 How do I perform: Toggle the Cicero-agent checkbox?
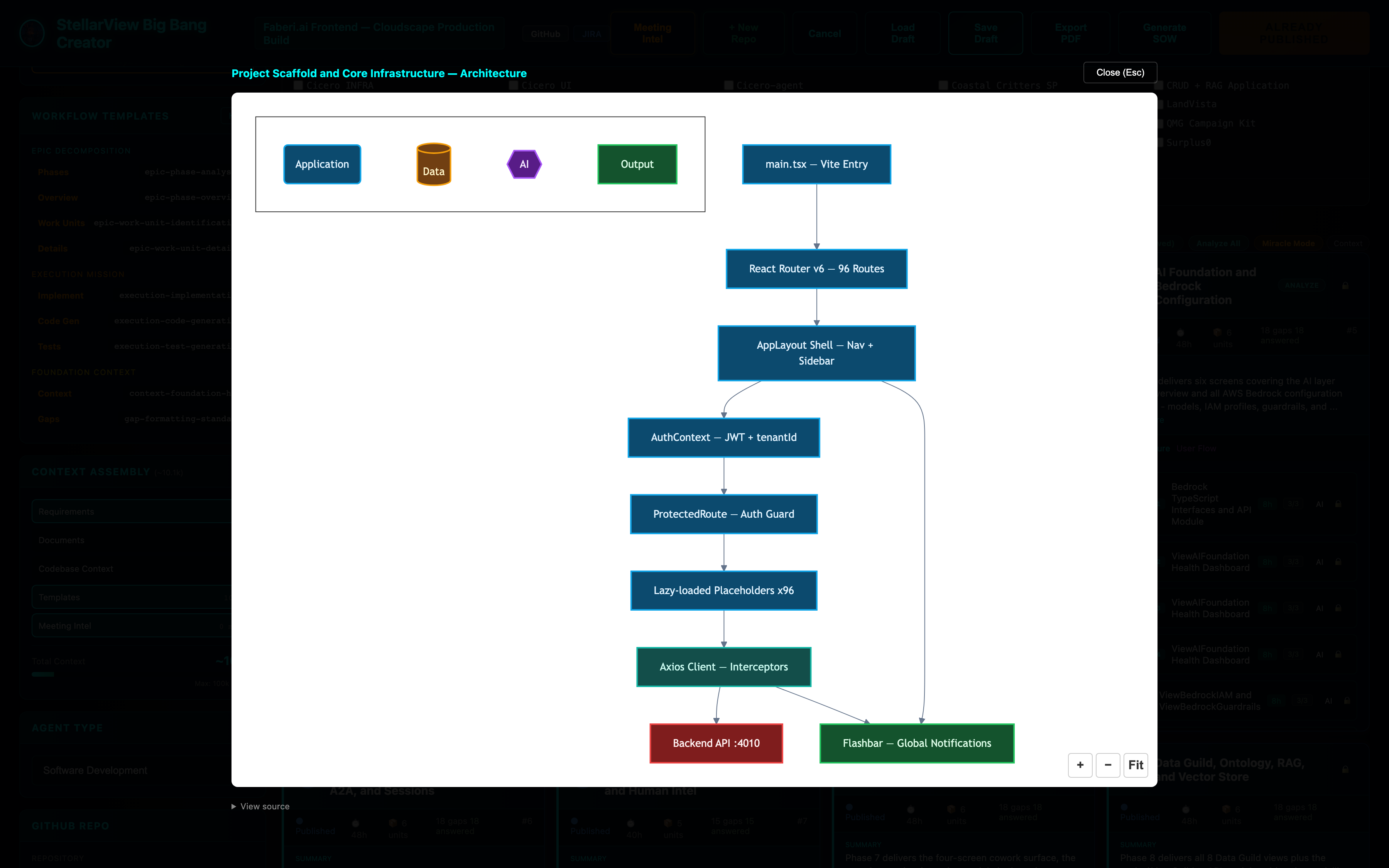[728, 86]
